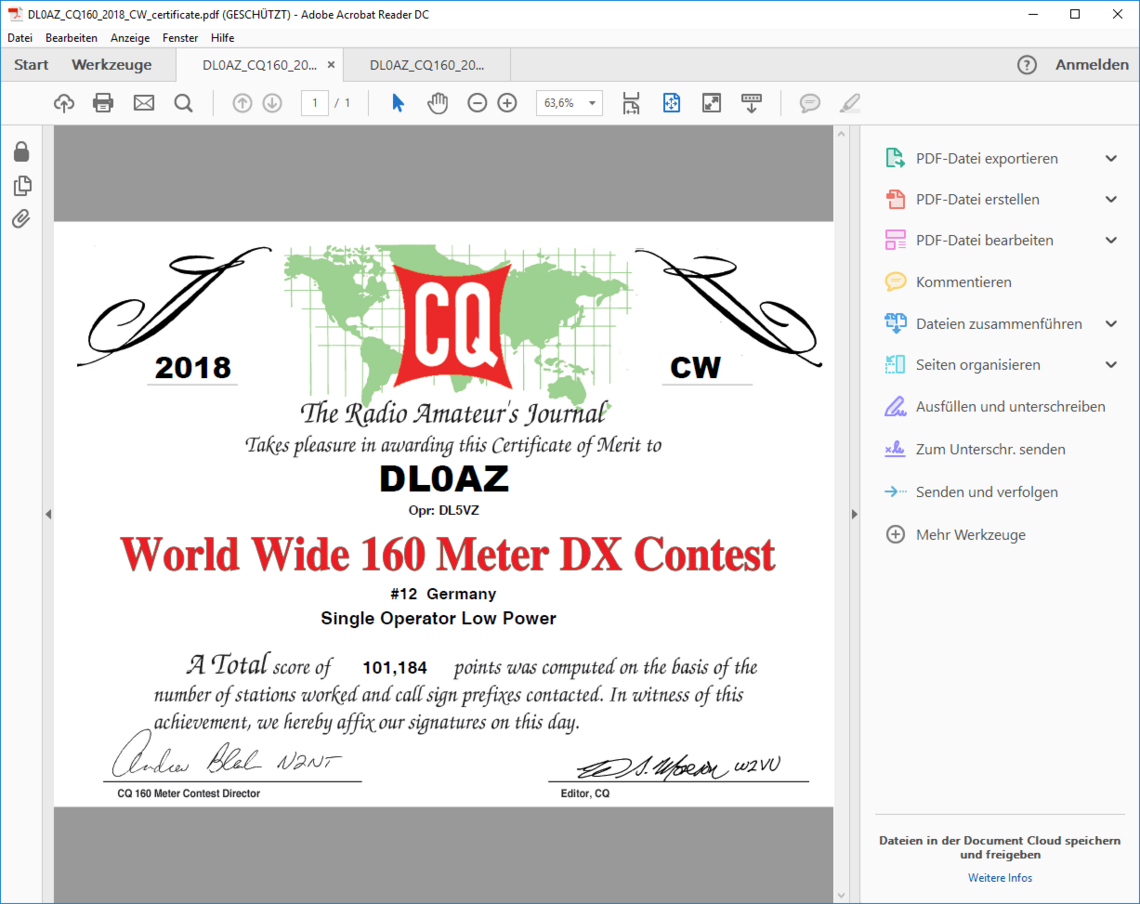Collapse the right tools pane arrow
The image size is (1140, 904).
[x=854, y=514]
